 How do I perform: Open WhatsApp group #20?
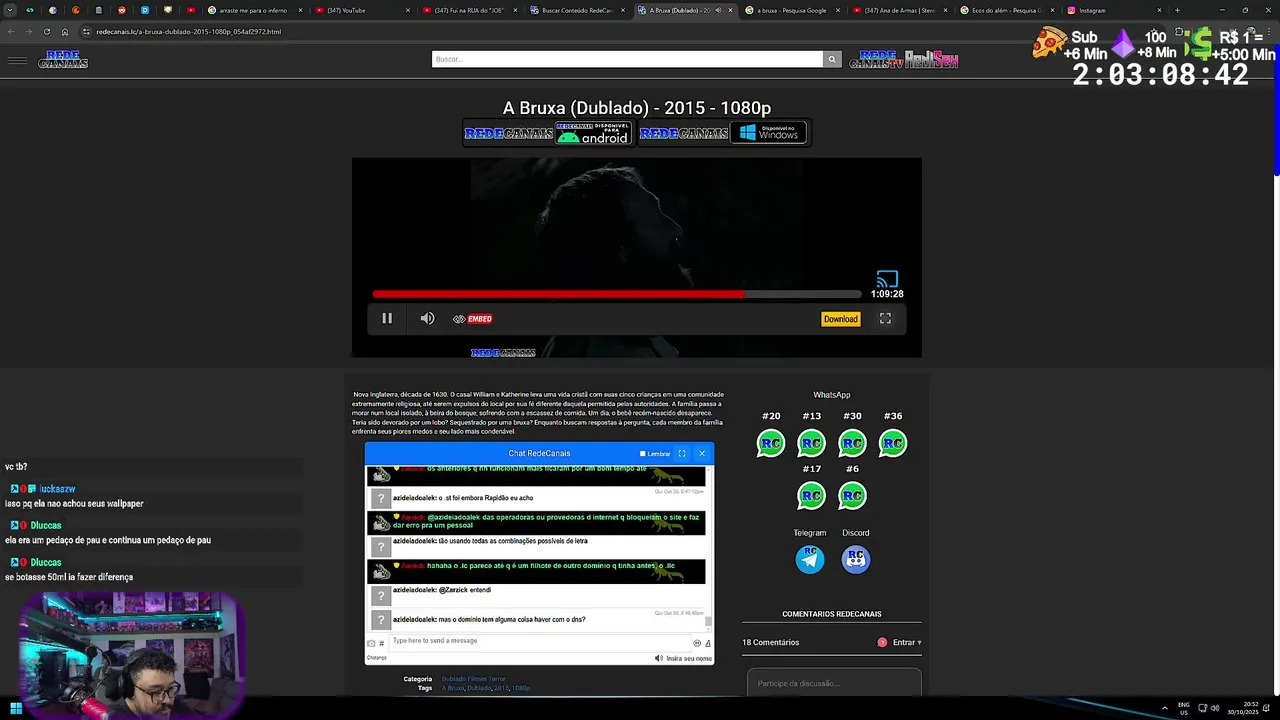tap(771, 443)
